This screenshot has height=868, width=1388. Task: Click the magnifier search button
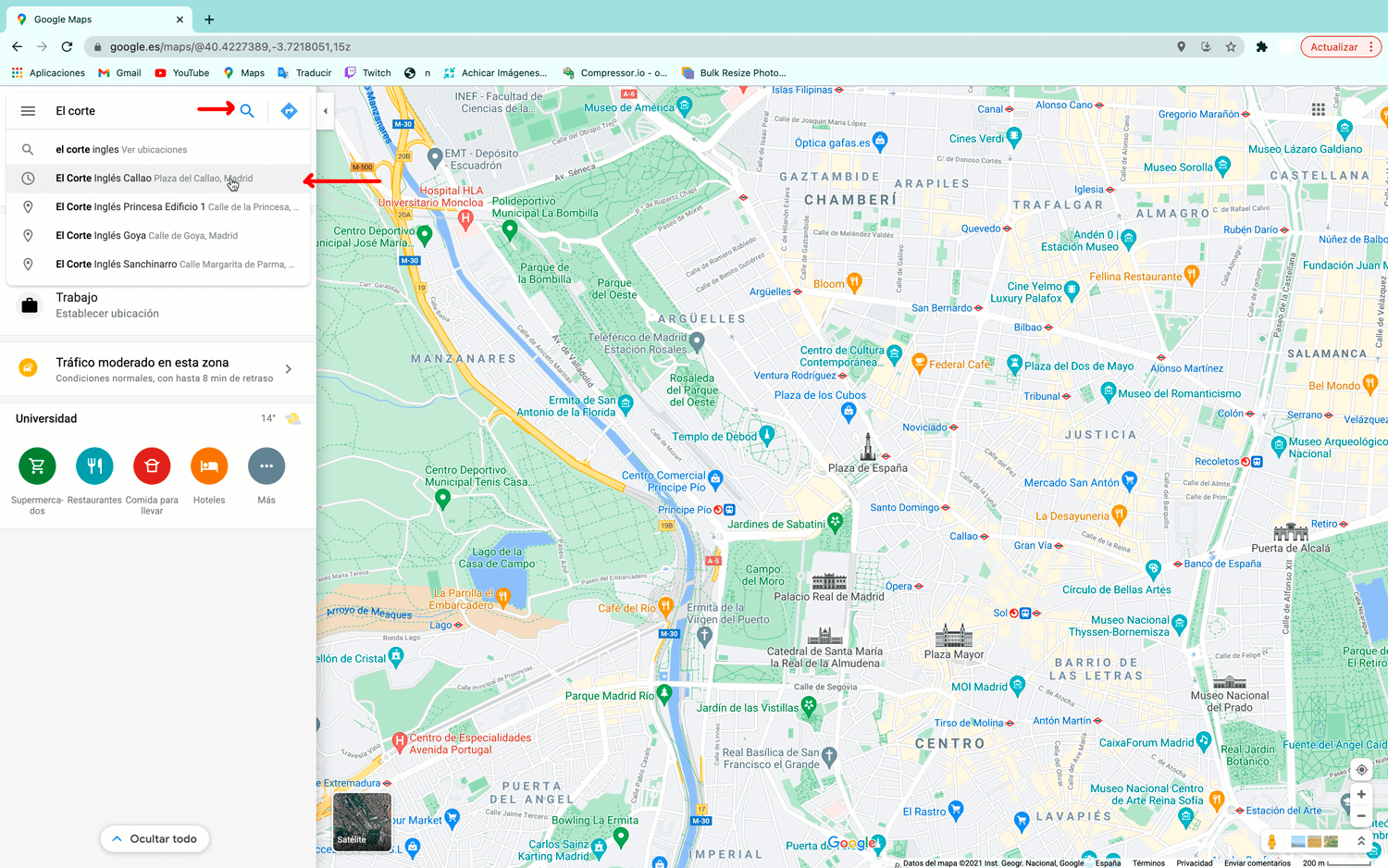tap(247, 111)
